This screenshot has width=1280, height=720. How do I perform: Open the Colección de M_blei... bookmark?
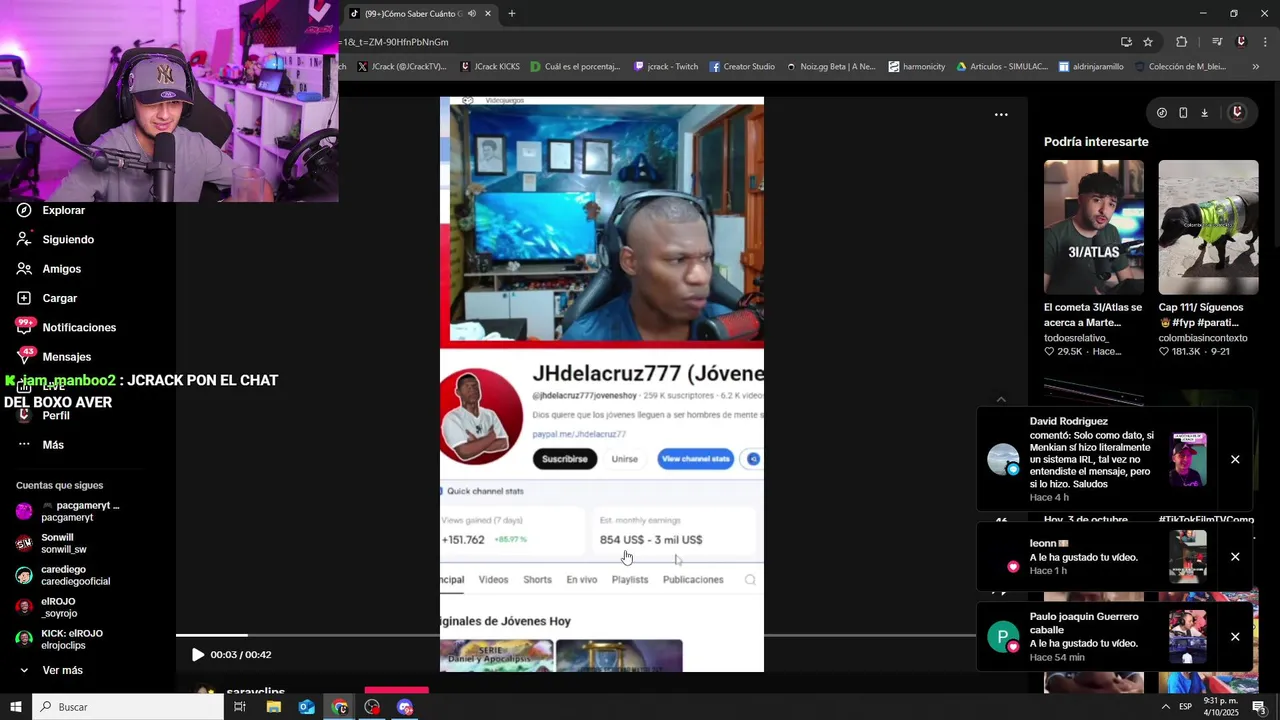coord(1180,67)
